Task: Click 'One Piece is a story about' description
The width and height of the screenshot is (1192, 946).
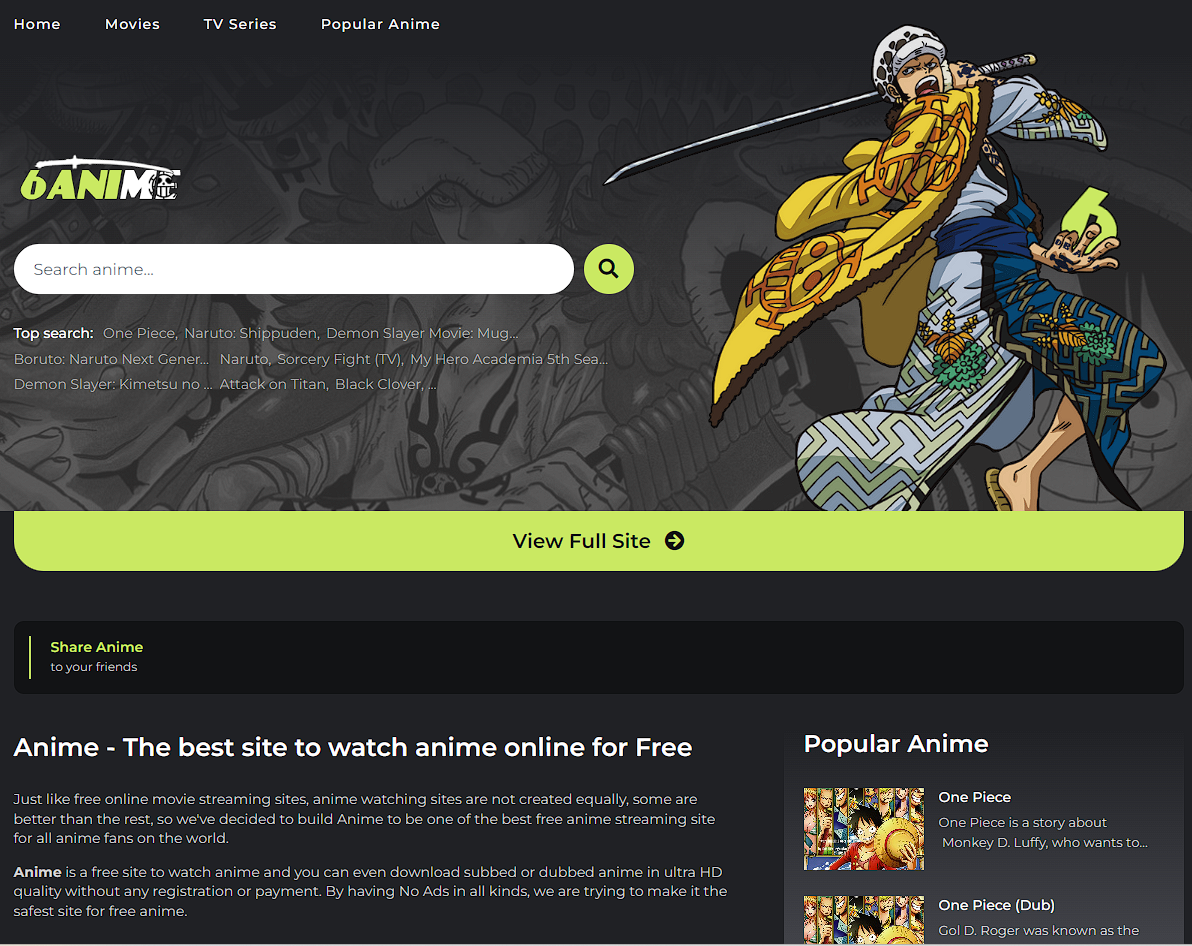Action: point(1022,823)
